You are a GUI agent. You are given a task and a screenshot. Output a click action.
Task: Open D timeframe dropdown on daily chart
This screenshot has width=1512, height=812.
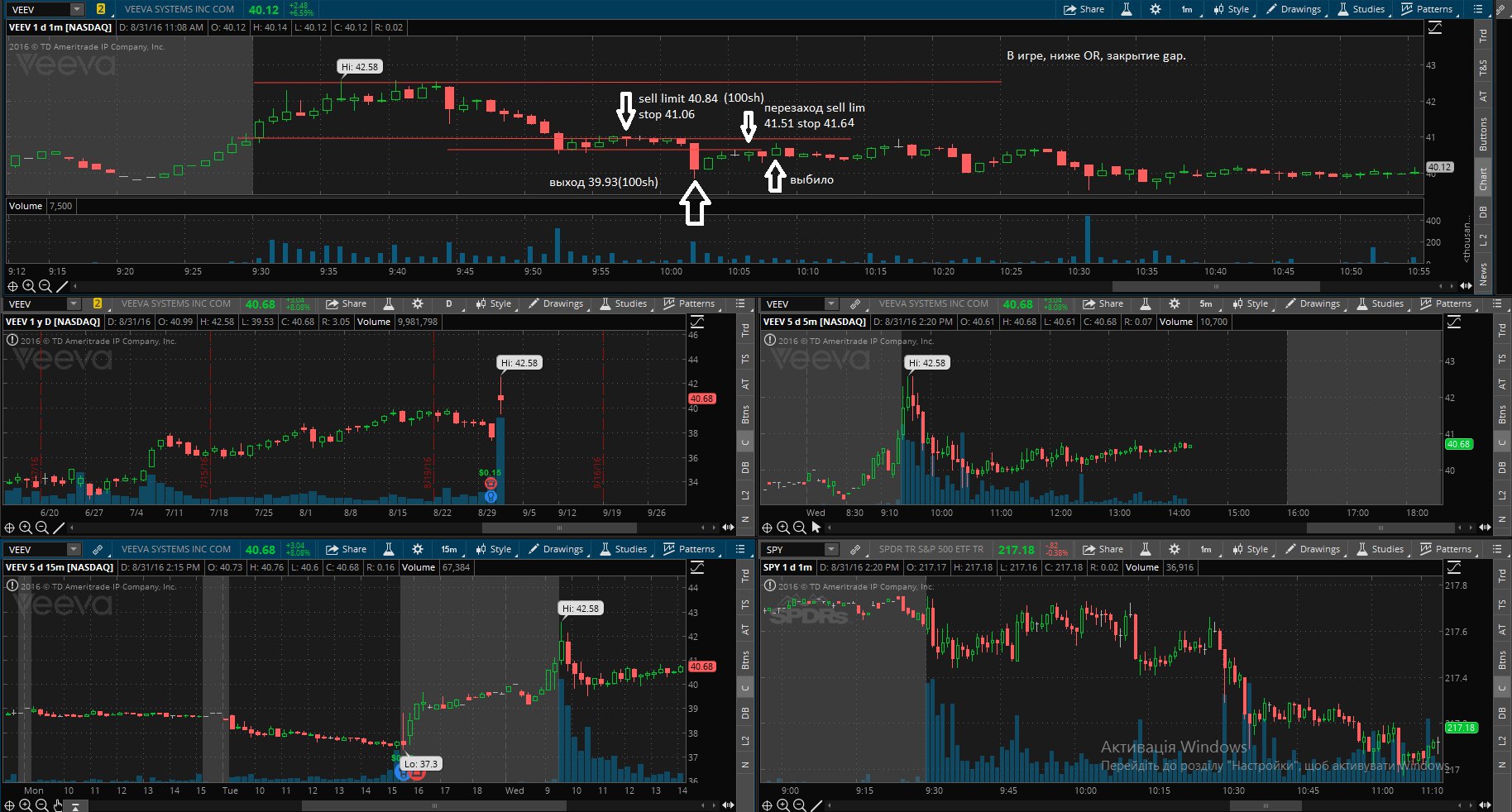click(x=449, y=303)
